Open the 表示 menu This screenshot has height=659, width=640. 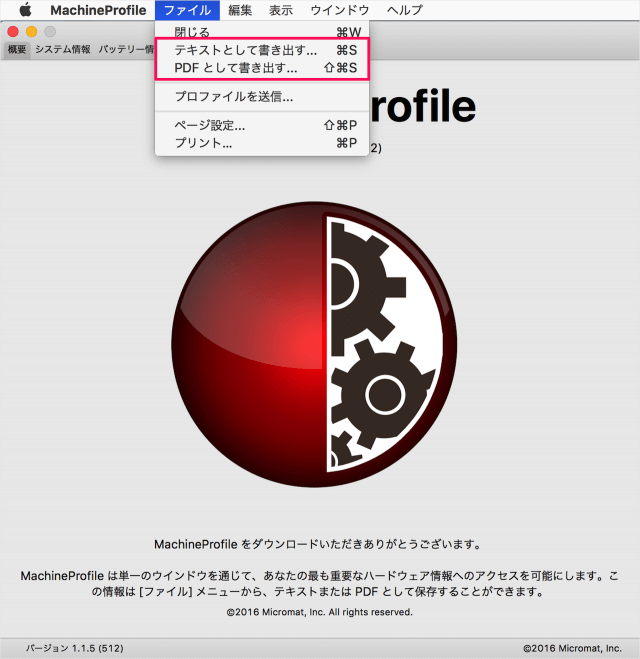click(x=281, y=10)
